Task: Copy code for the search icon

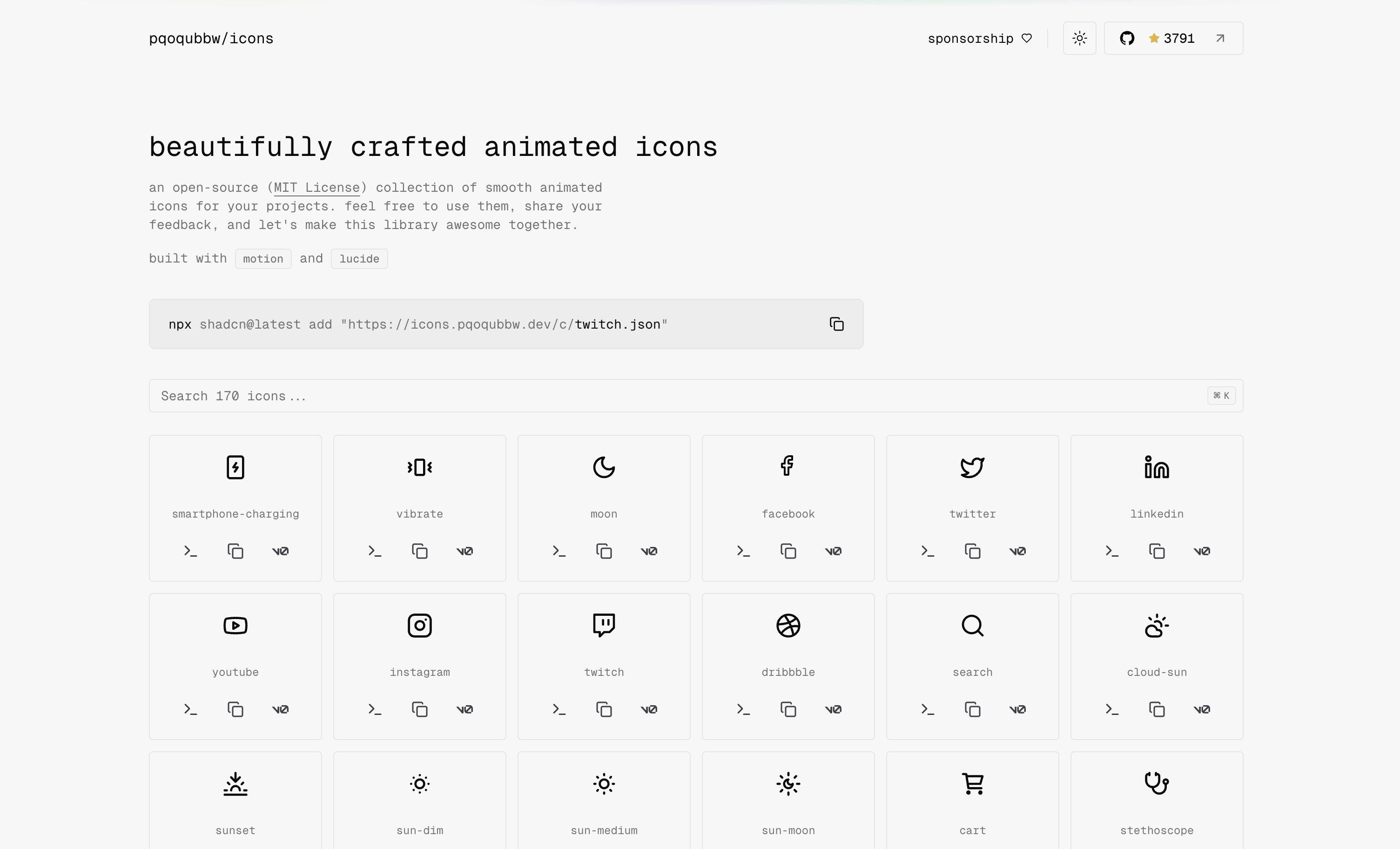Action: [x=972, y=708]
